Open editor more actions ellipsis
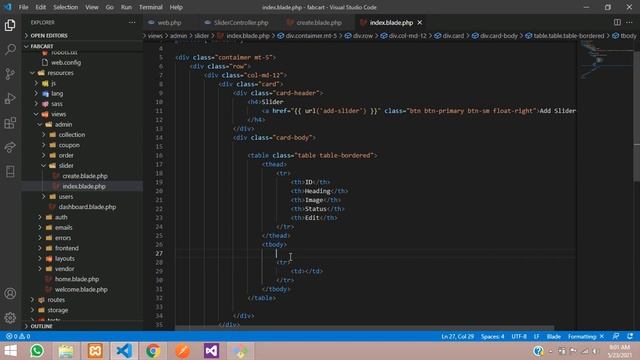This screenshot has height=360, width=640. coord(629,22)
